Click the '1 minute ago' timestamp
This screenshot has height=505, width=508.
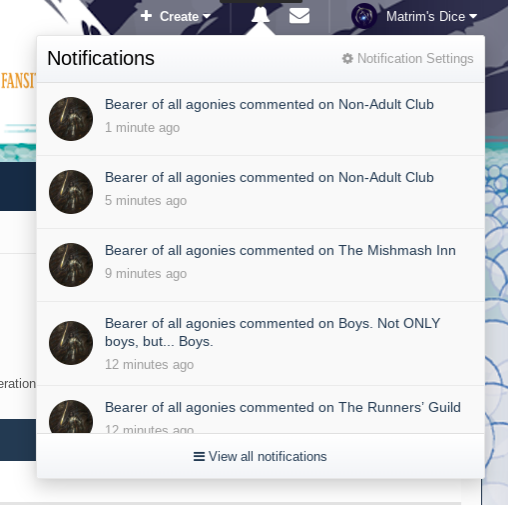click(142, 128)
